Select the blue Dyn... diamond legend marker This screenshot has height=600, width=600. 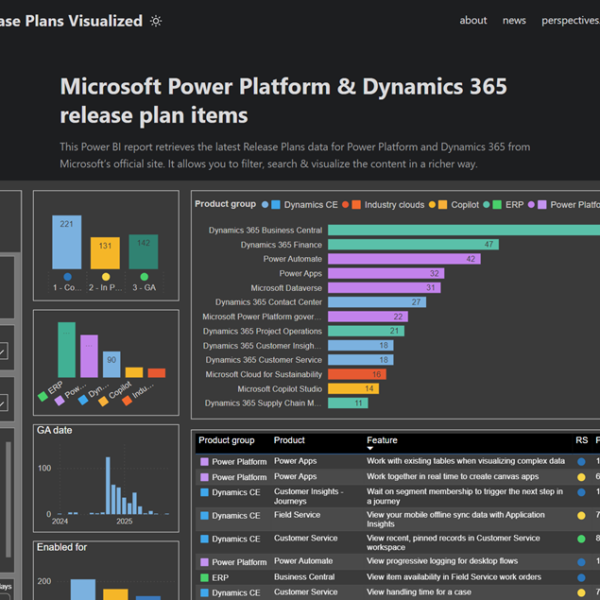[83, 400]
